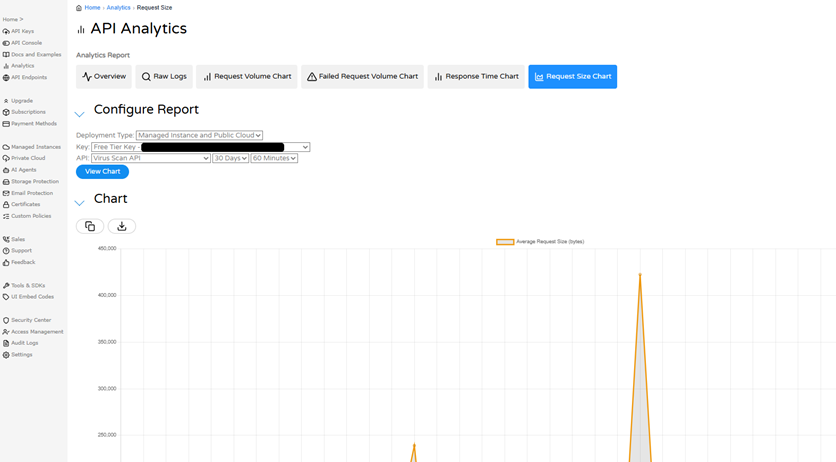Open API Console in sidebar
Screen dimensions: 836x462
point(22,43)
